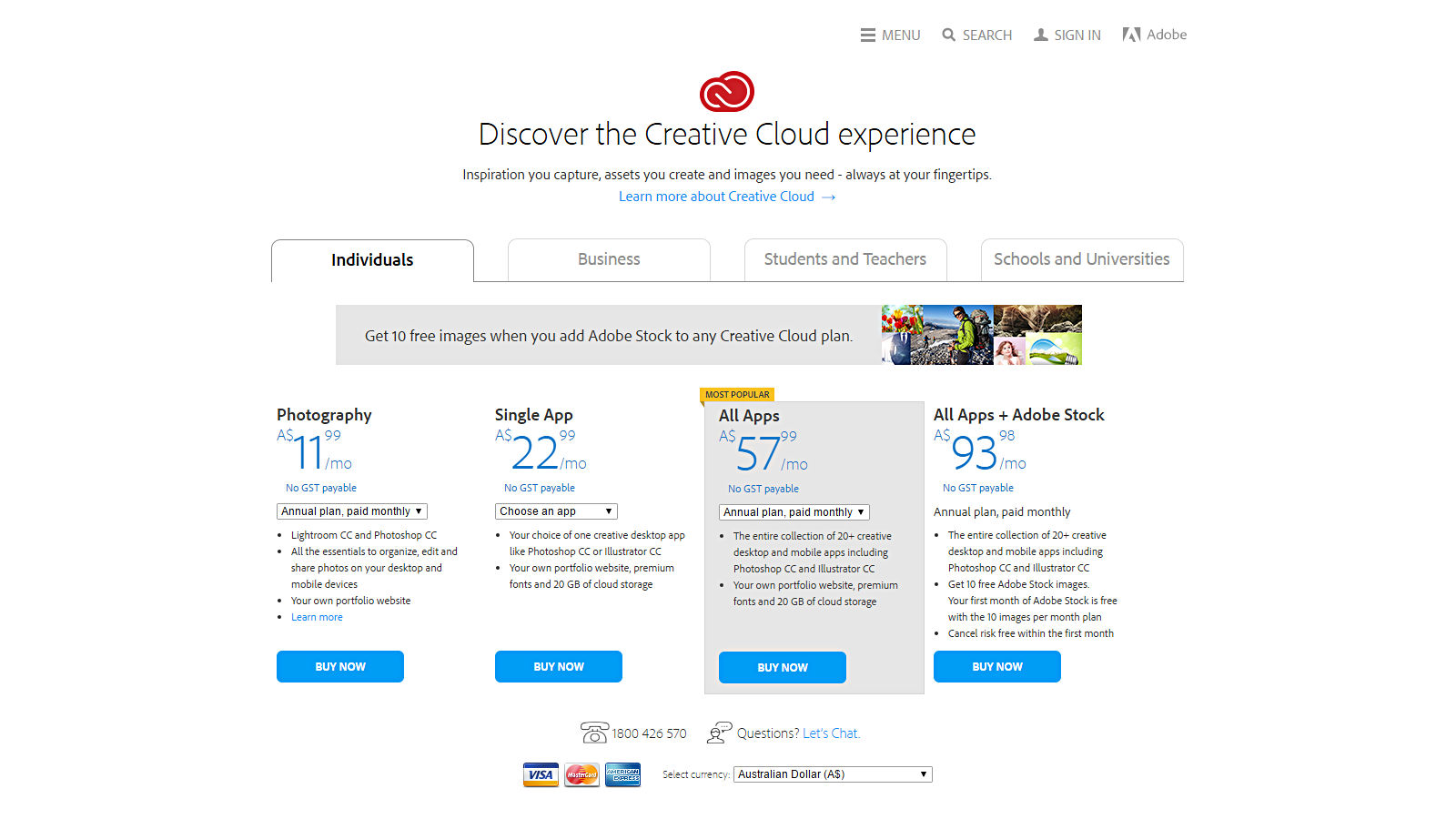This screenshot has height=819, width=1456.
Task: Click the Select currency label
Action: coord(696,774)
